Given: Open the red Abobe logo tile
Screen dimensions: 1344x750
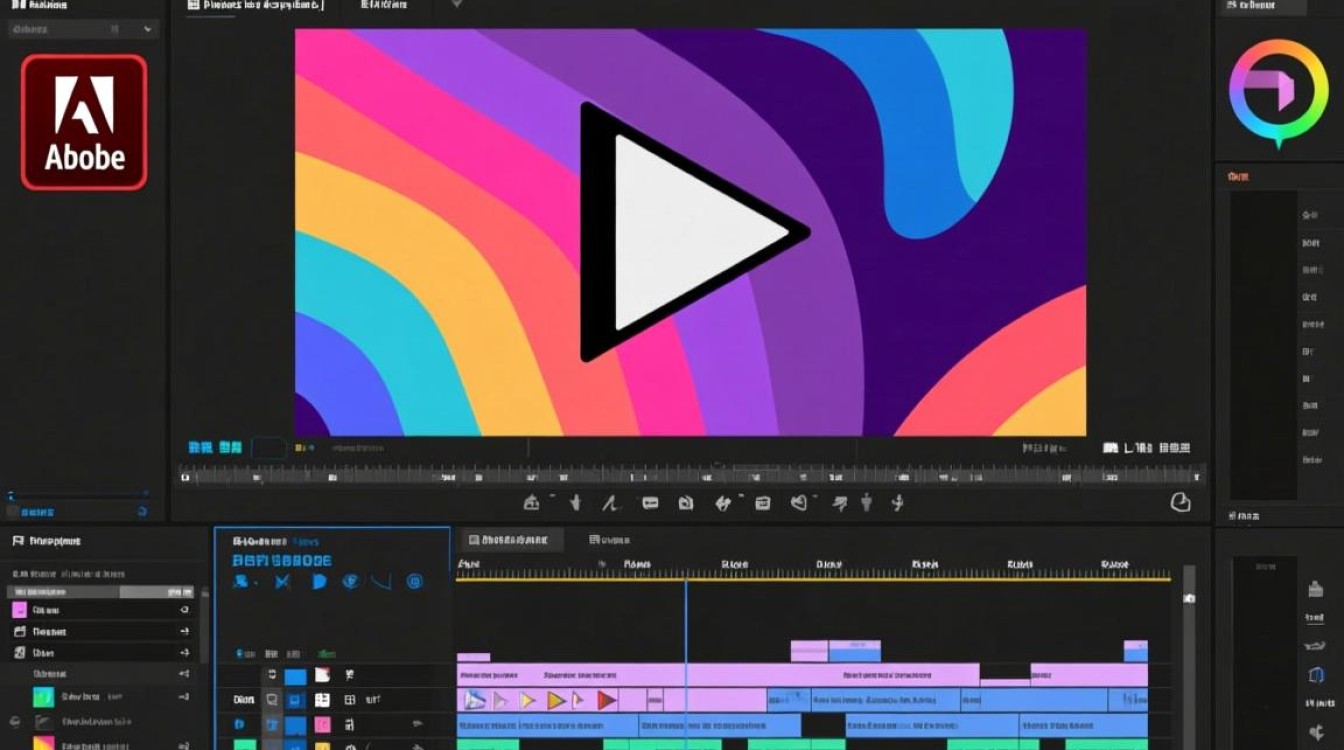Looking at the screenshot, I should point(84,122).
